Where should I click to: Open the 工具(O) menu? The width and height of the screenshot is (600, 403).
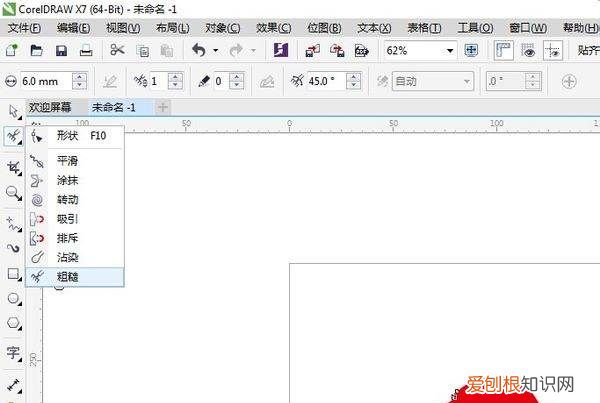click(475, 28)
